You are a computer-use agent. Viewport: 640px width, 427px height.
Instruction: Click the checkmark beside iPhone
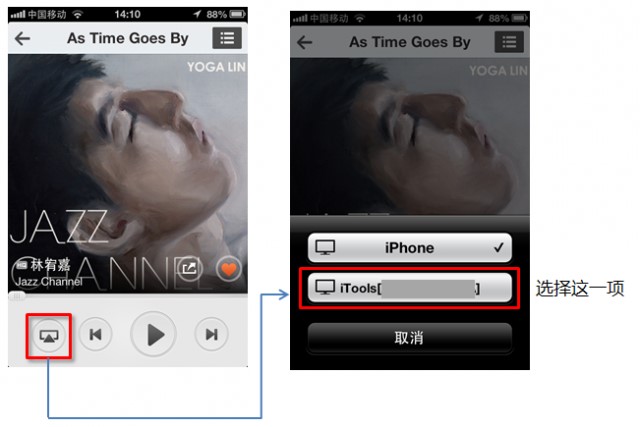coord(499,247)
